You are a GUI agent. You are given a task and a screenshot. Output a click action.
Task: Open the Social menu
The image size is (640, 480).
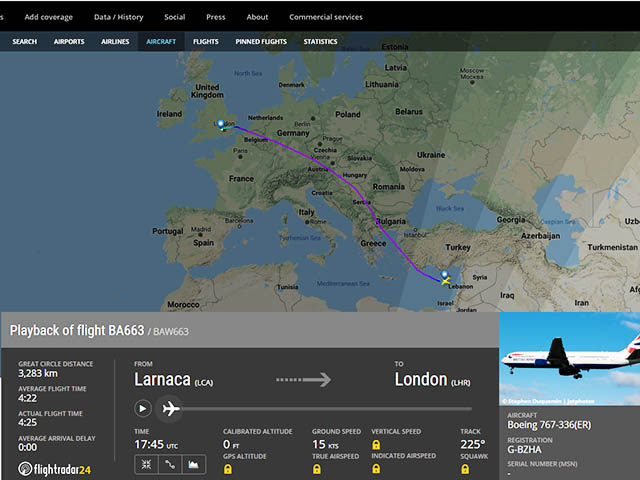pos(175,17)
